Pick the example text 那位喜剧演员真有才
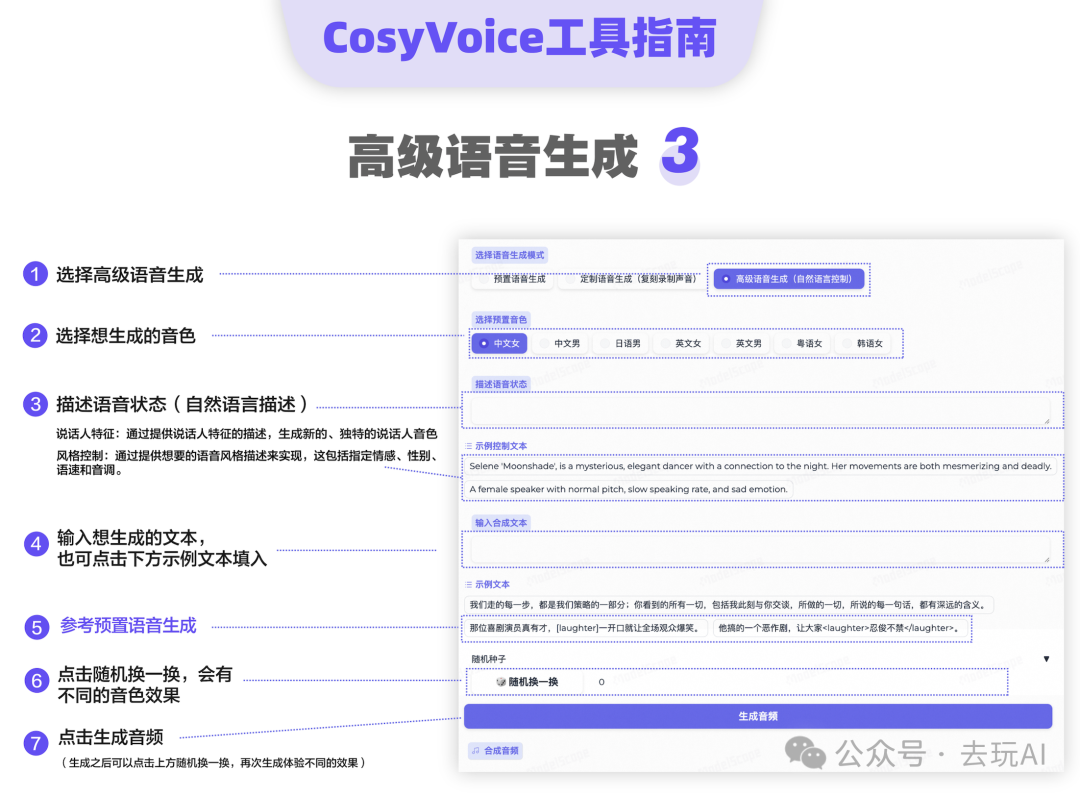 click(585, 628)
